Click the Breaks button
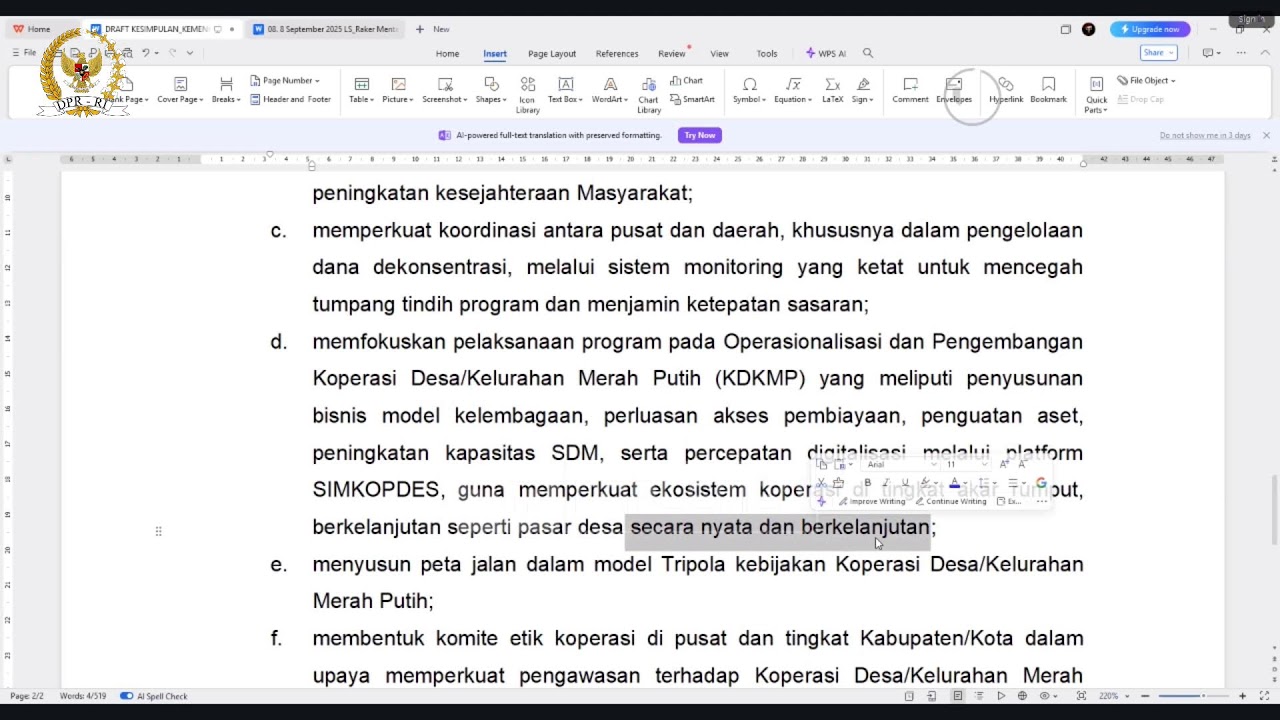 226,90
